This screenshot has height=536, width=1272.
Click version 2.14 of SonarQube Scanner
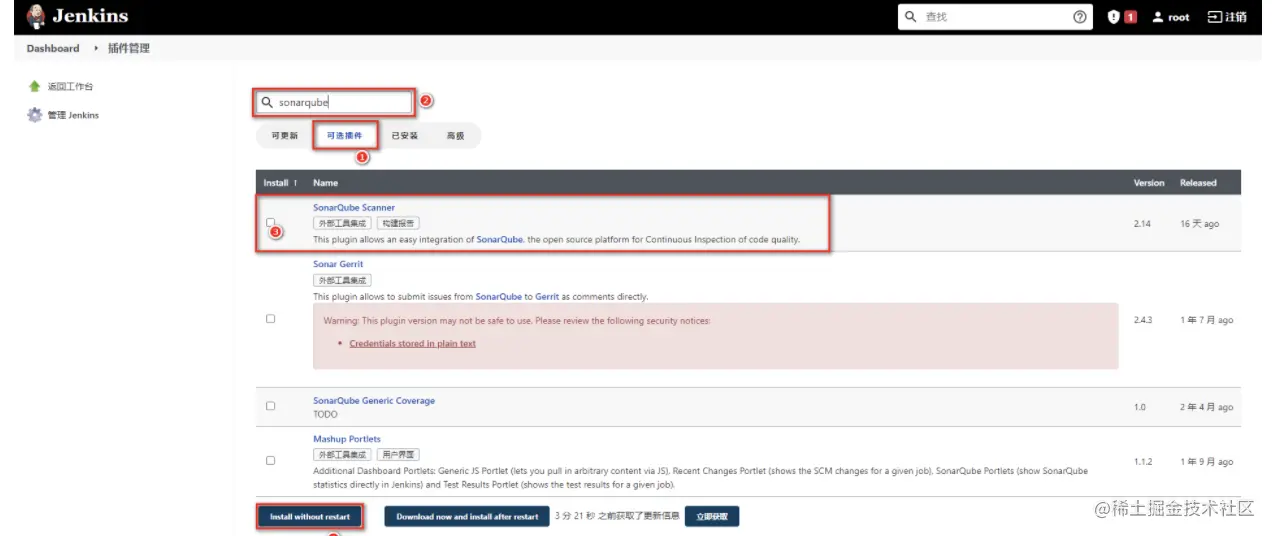(1142, 224)
